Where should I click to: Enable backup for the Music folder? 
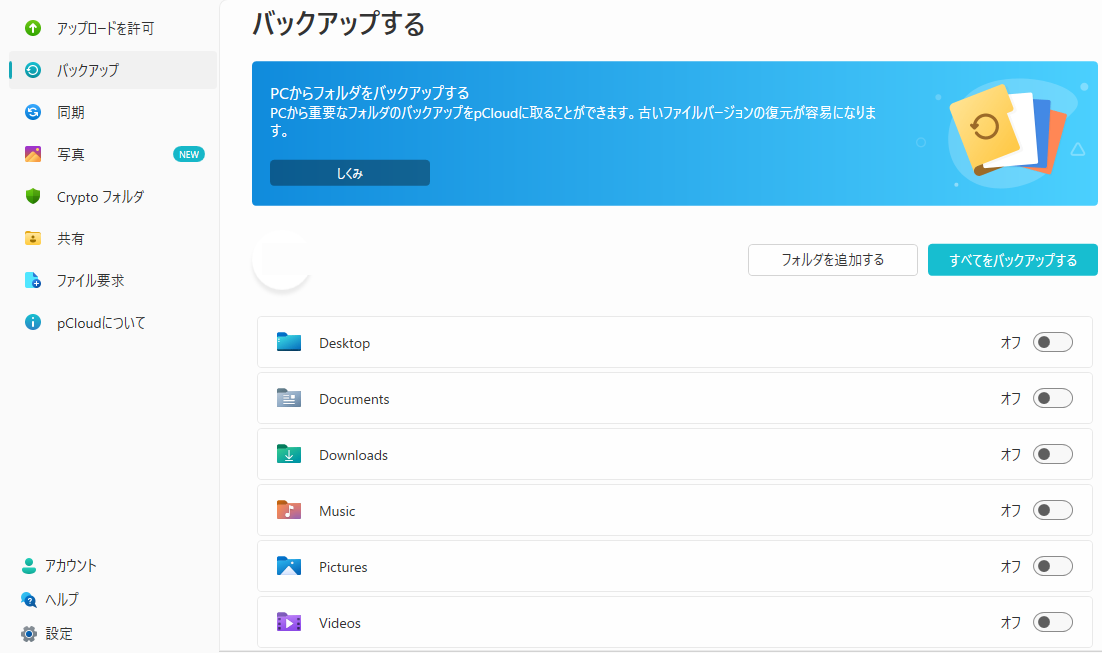click(1053, 510)
